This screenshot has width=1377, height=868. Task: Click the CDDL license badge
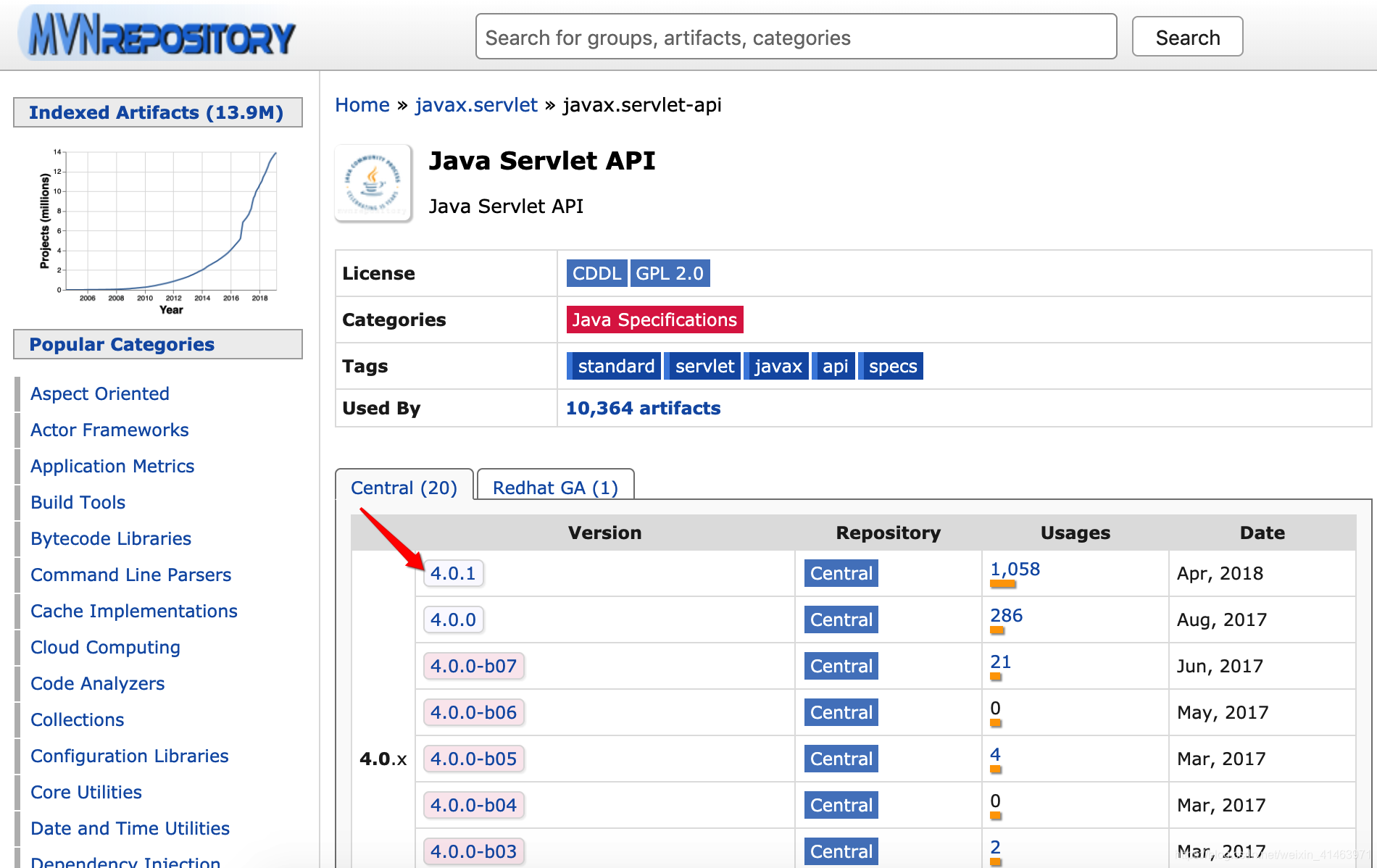[x=596, y=273]
